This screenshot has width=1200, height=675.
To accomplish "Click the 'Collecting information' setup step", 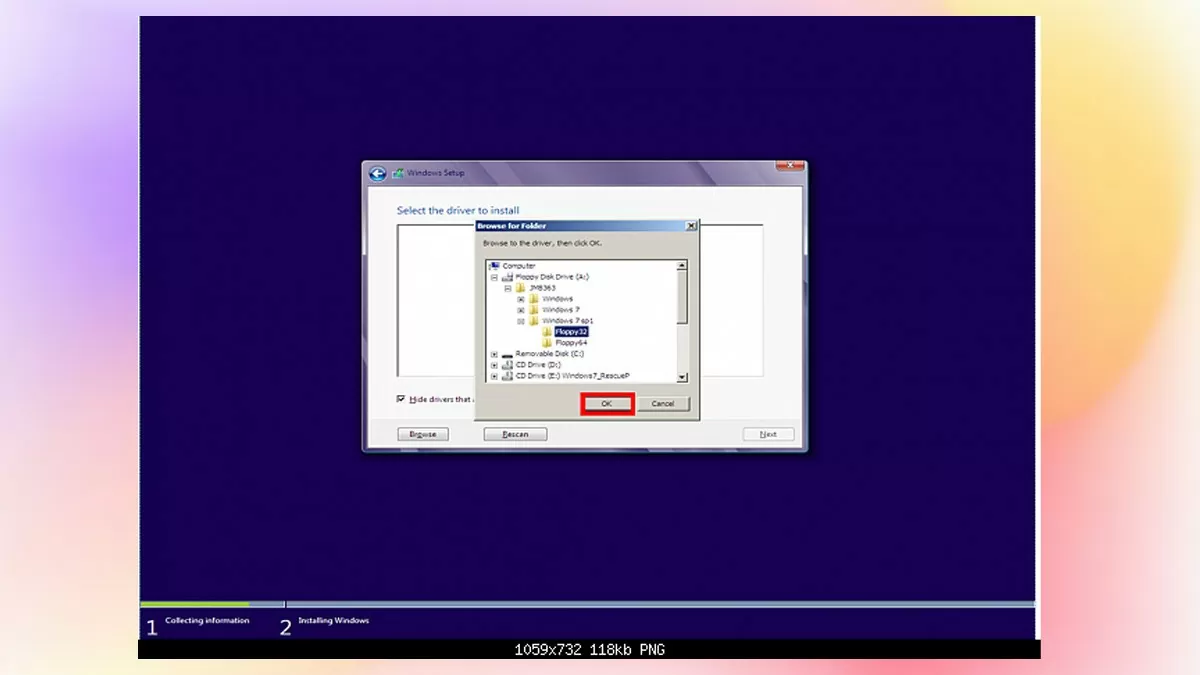I will click(208, 620).
